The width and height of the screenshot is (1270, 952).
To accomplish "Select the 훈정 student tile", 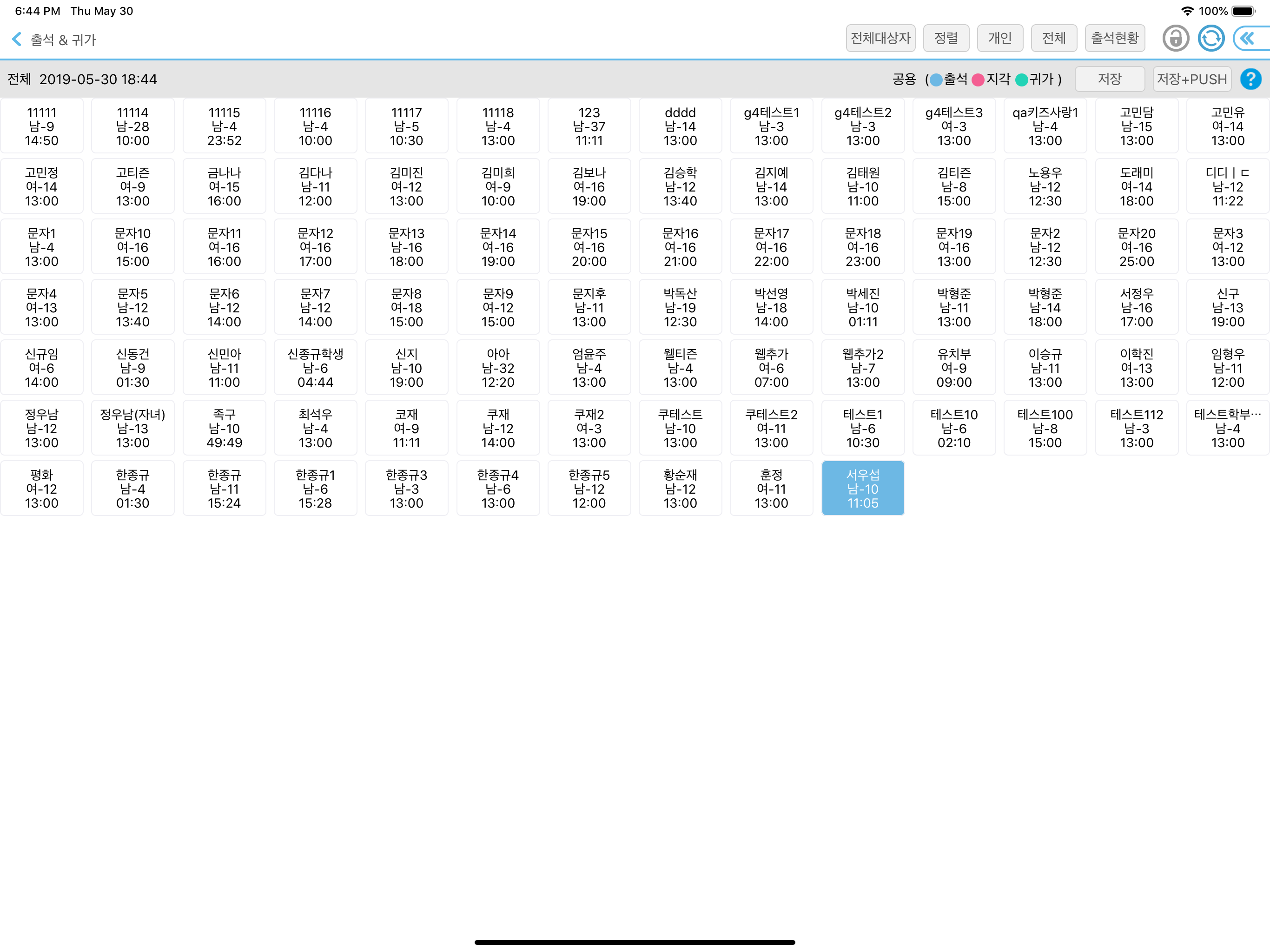I will (x=771, y=488).
